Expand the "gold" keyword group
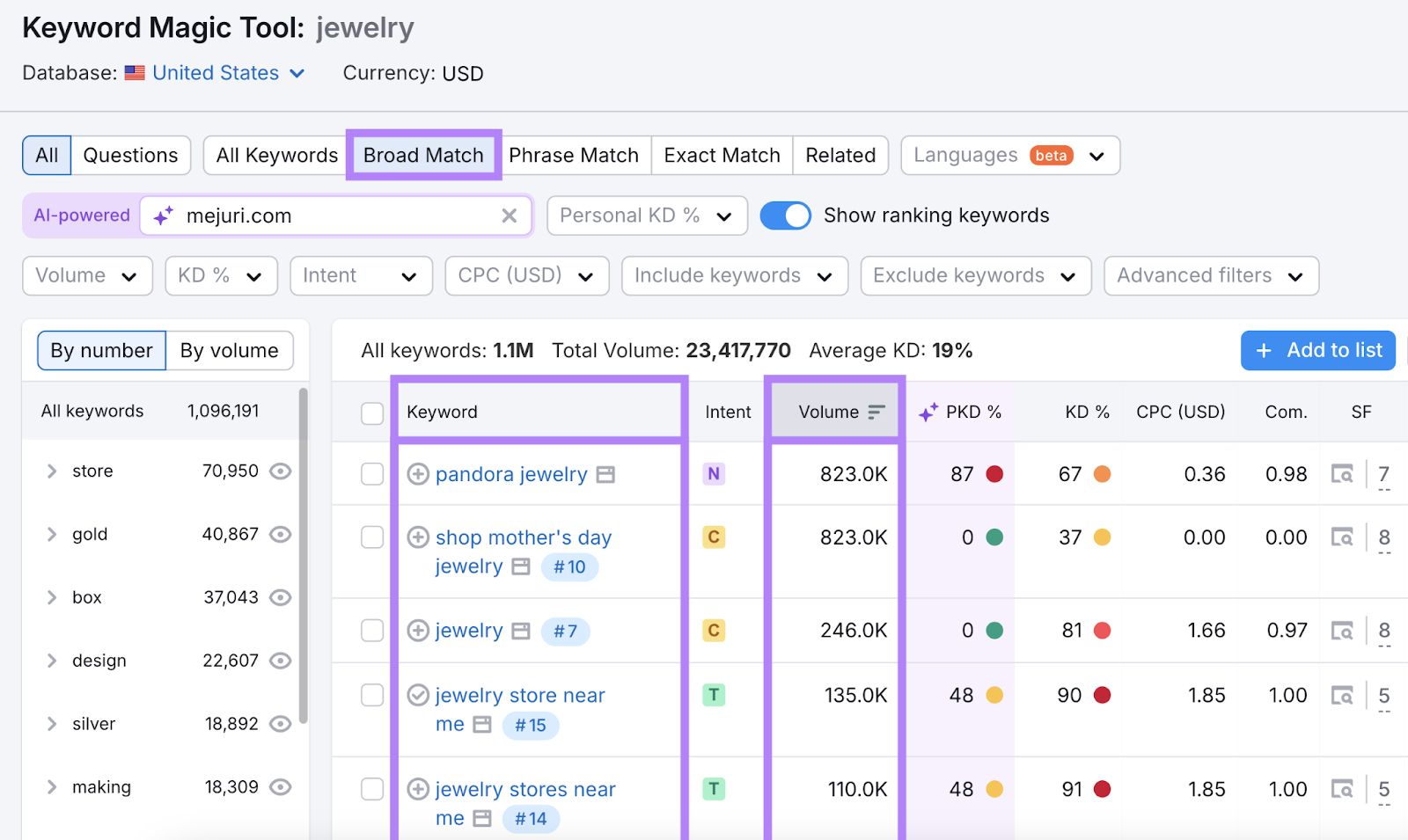 [x=51, y=534]
